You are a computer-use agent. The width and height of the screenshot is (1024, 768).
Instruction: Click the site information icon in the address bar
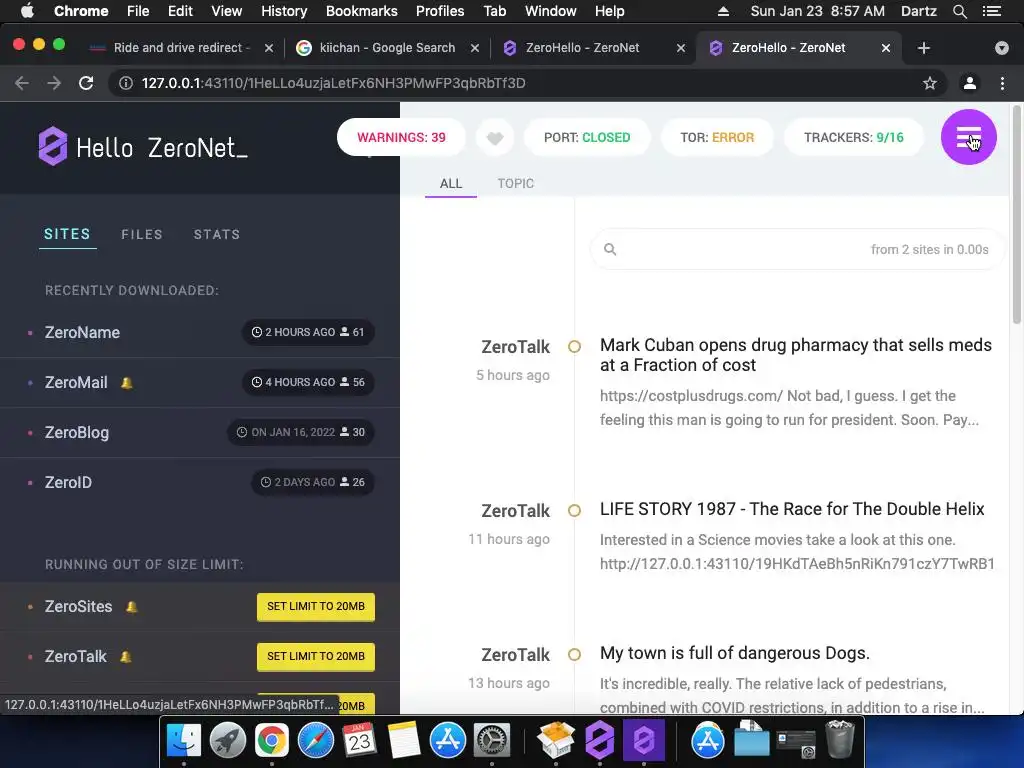pos(126,83)
